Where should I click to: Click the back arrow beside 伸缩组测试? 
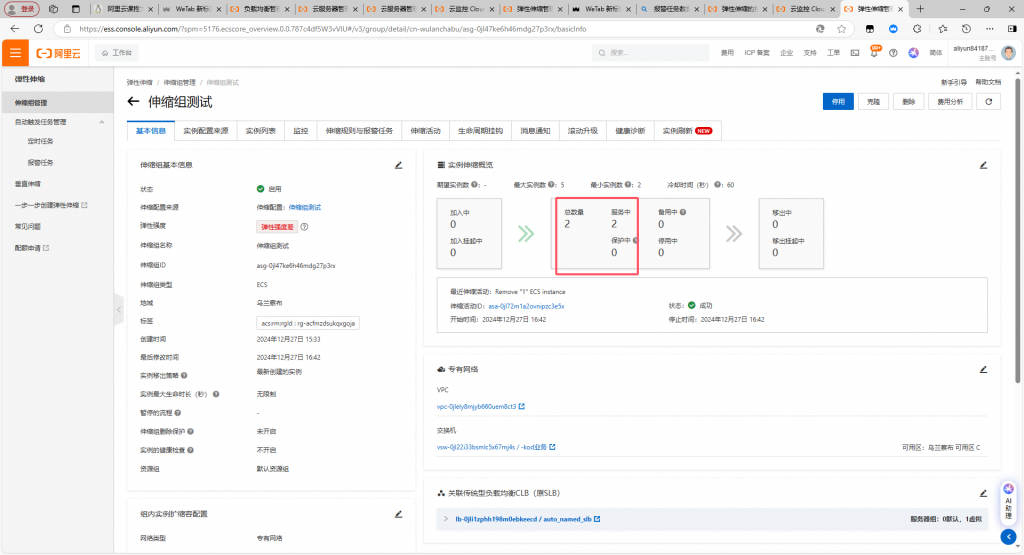134,102
